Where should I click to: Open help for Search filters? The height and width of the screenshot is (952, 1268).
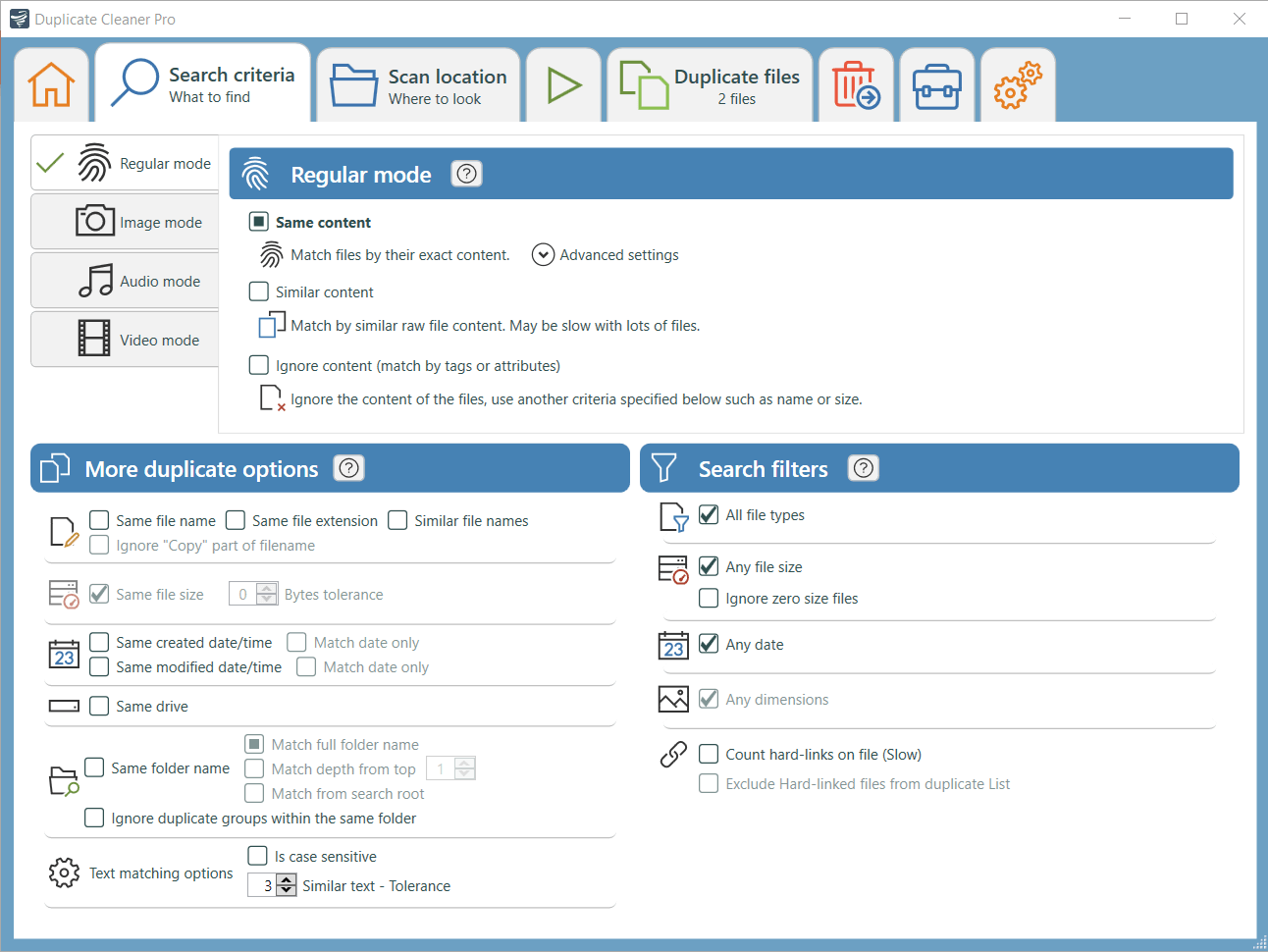point(863,468)
